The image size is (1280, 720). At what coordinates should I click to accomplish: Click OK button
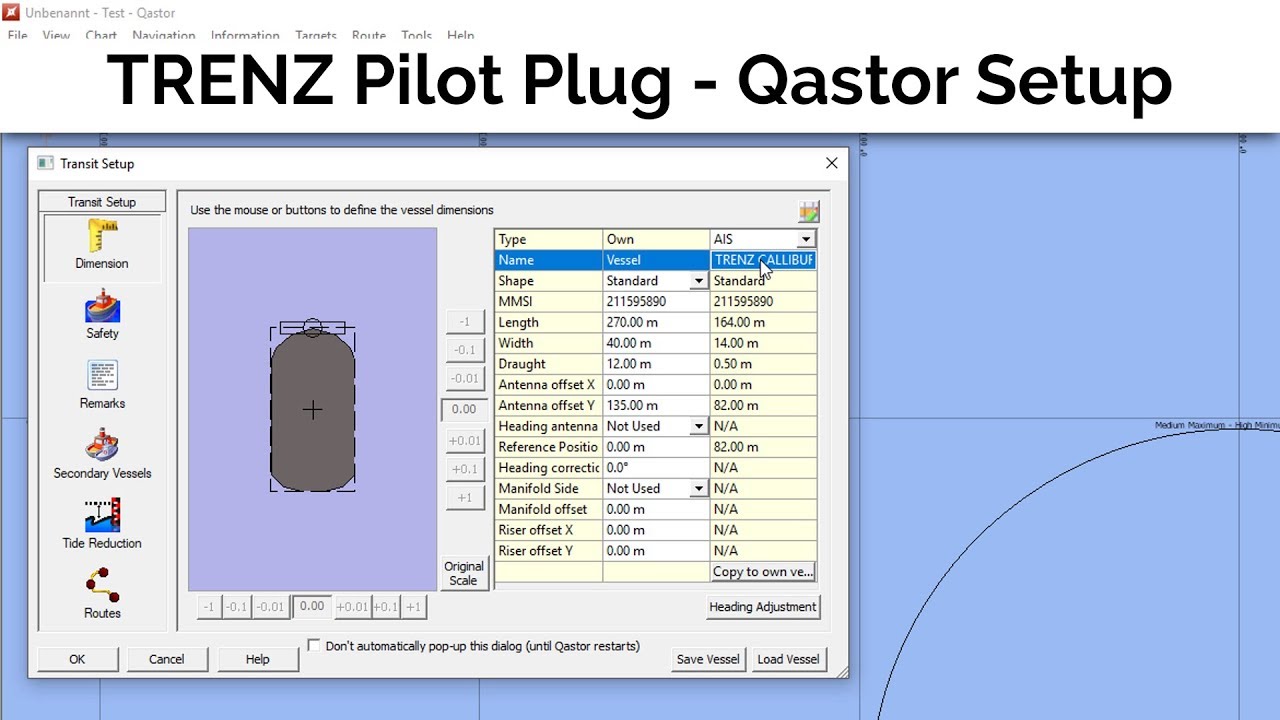tap(77, 659)
